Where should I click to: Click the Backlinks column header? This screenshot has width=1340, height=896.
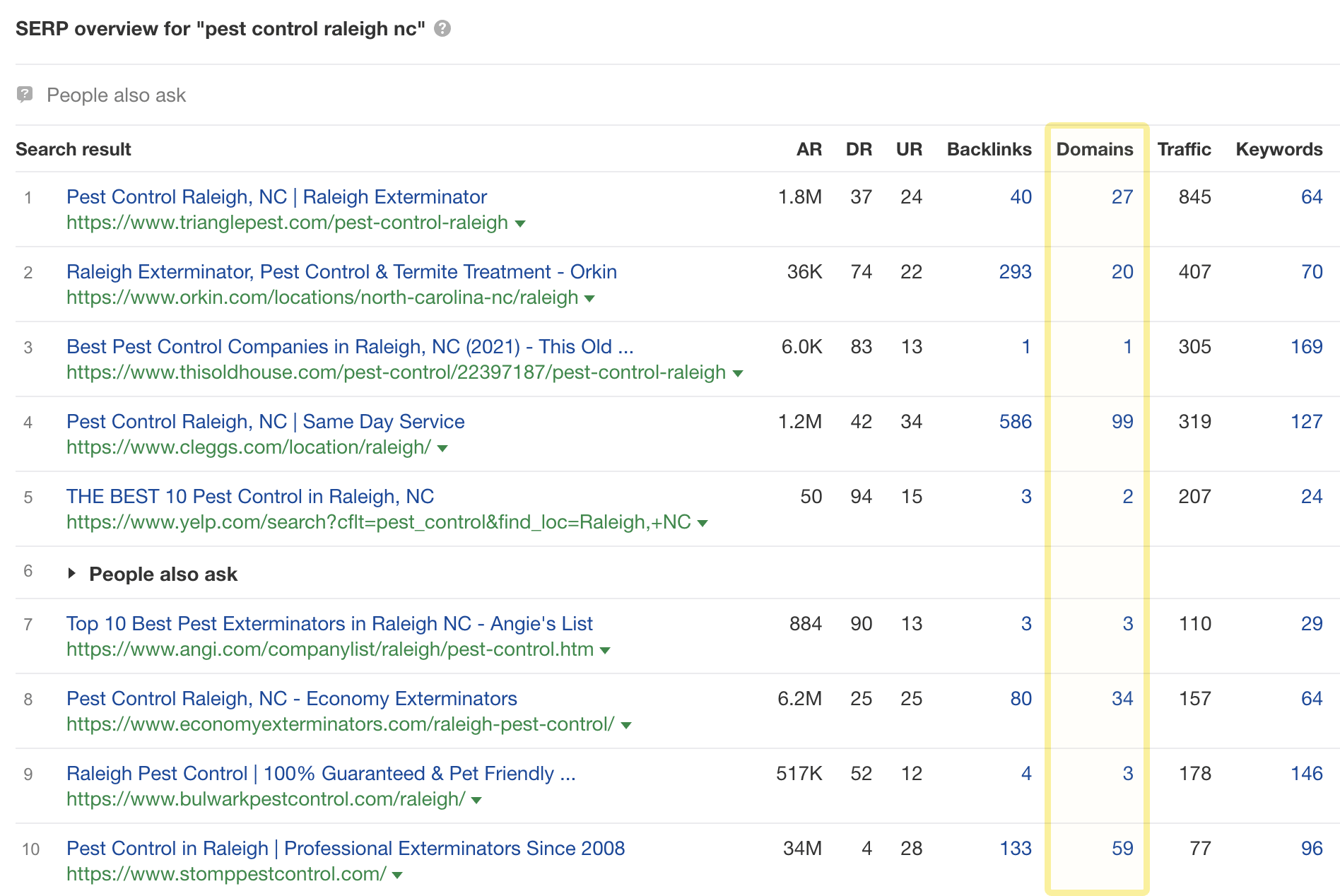(989, 150)
